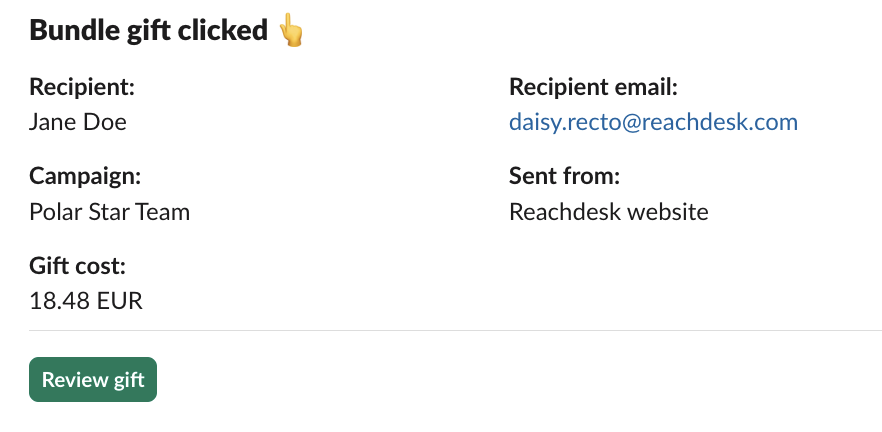Select the Reachdesk website text

point(609,212)
